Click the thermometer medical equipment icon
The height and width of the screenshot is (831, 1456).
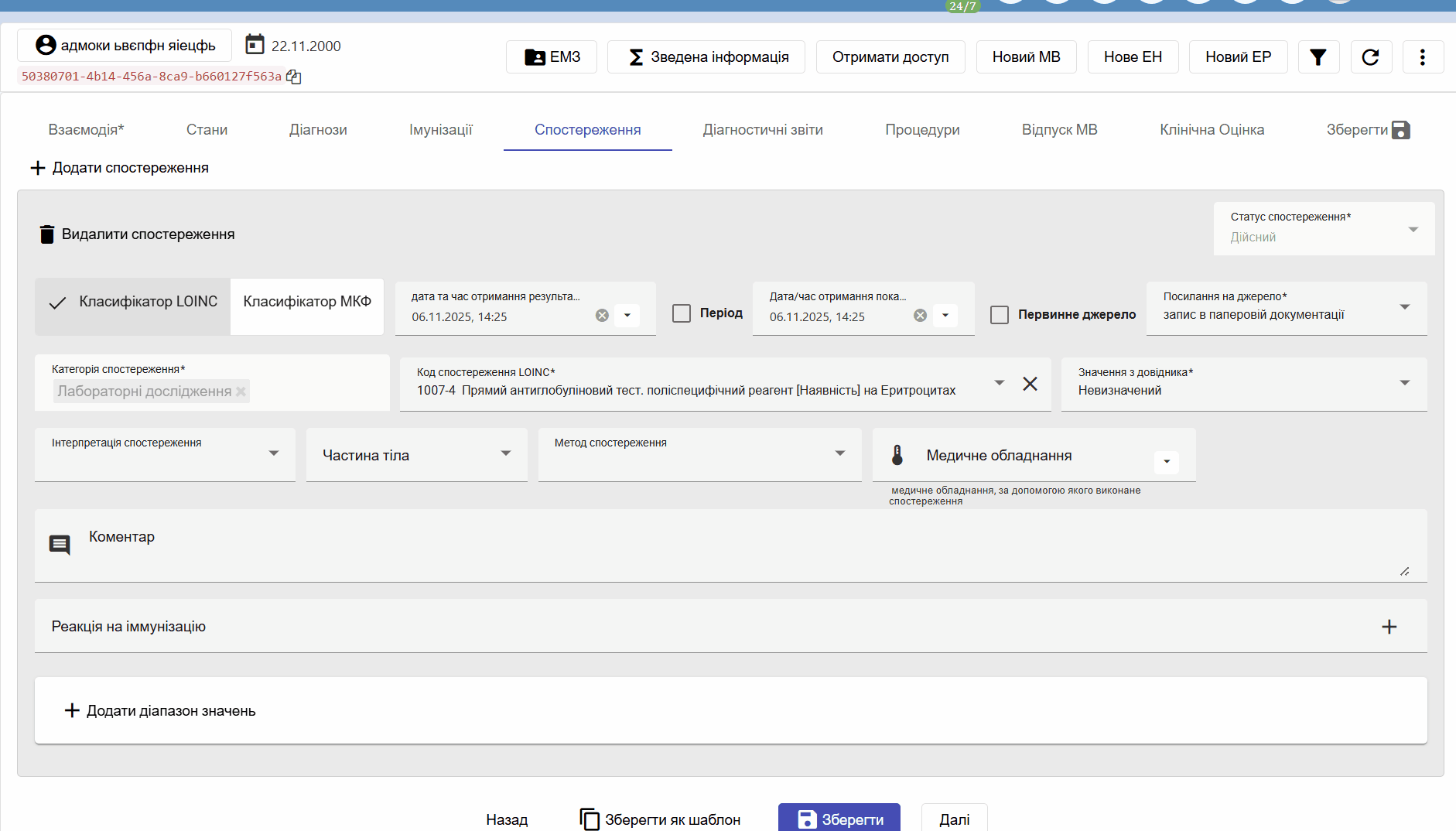tap(897, 455)
